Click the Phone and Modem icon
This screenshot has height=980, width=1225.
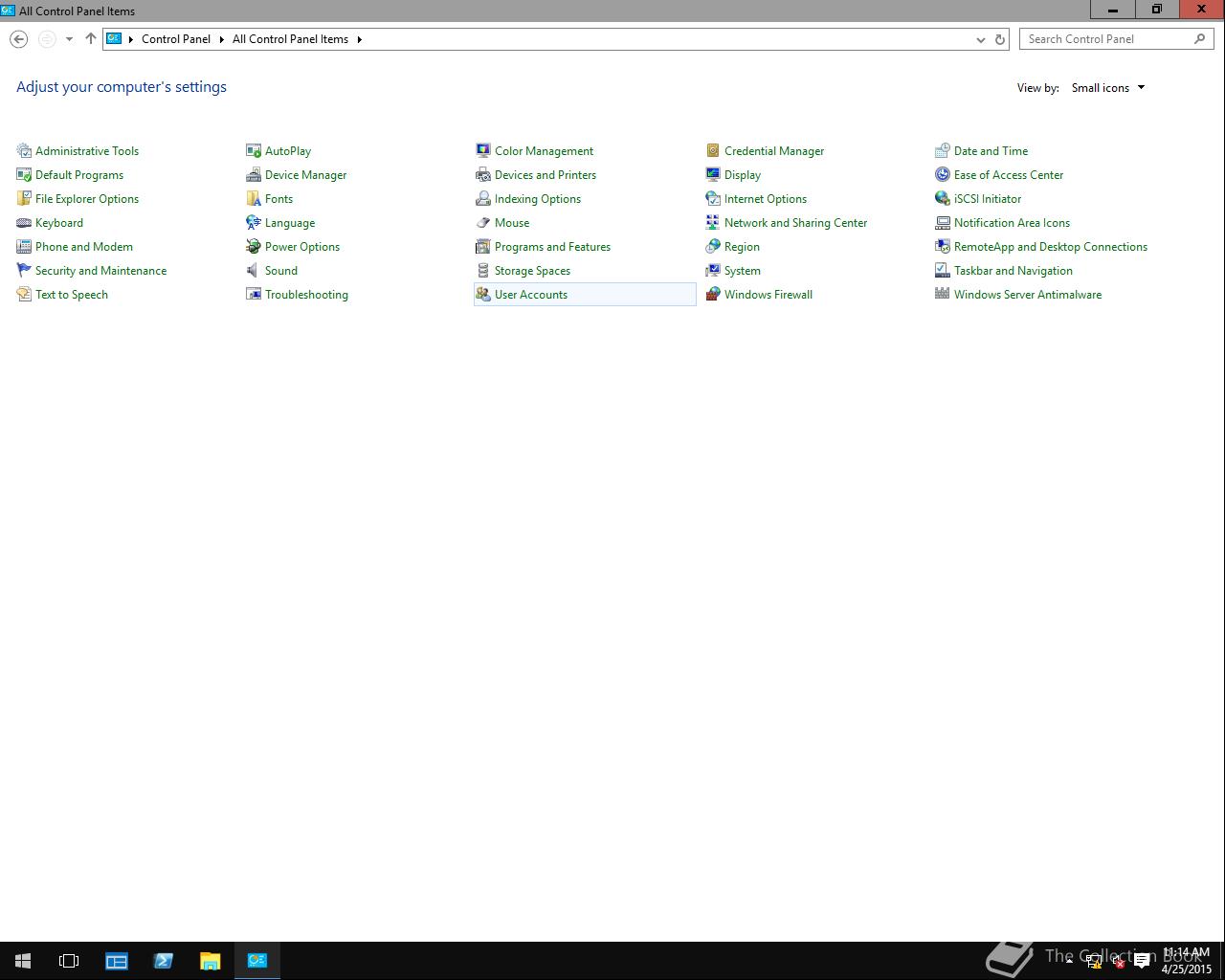(x=24, y=247)
